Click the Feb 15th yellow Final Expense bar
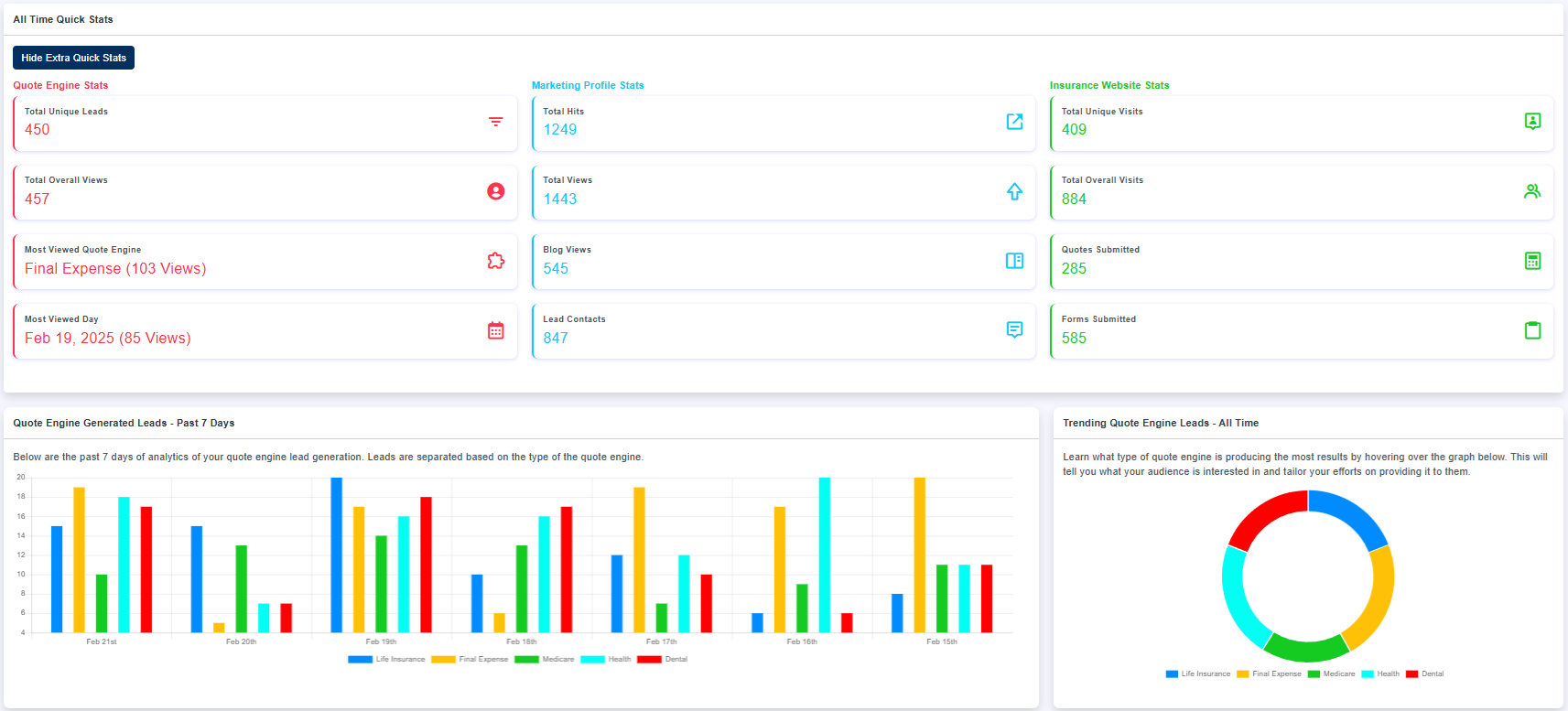1568x711 pixels. [x=920, y=555]
